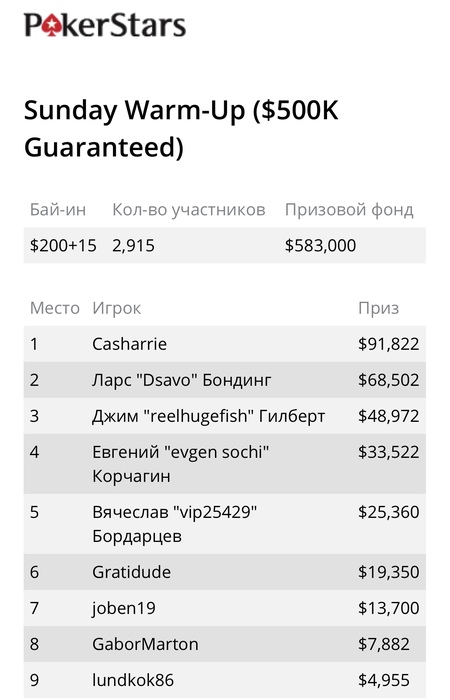Select player lundkok86 in ninth place
Viewport: 450px width, 700px height.
click(133, 680)
